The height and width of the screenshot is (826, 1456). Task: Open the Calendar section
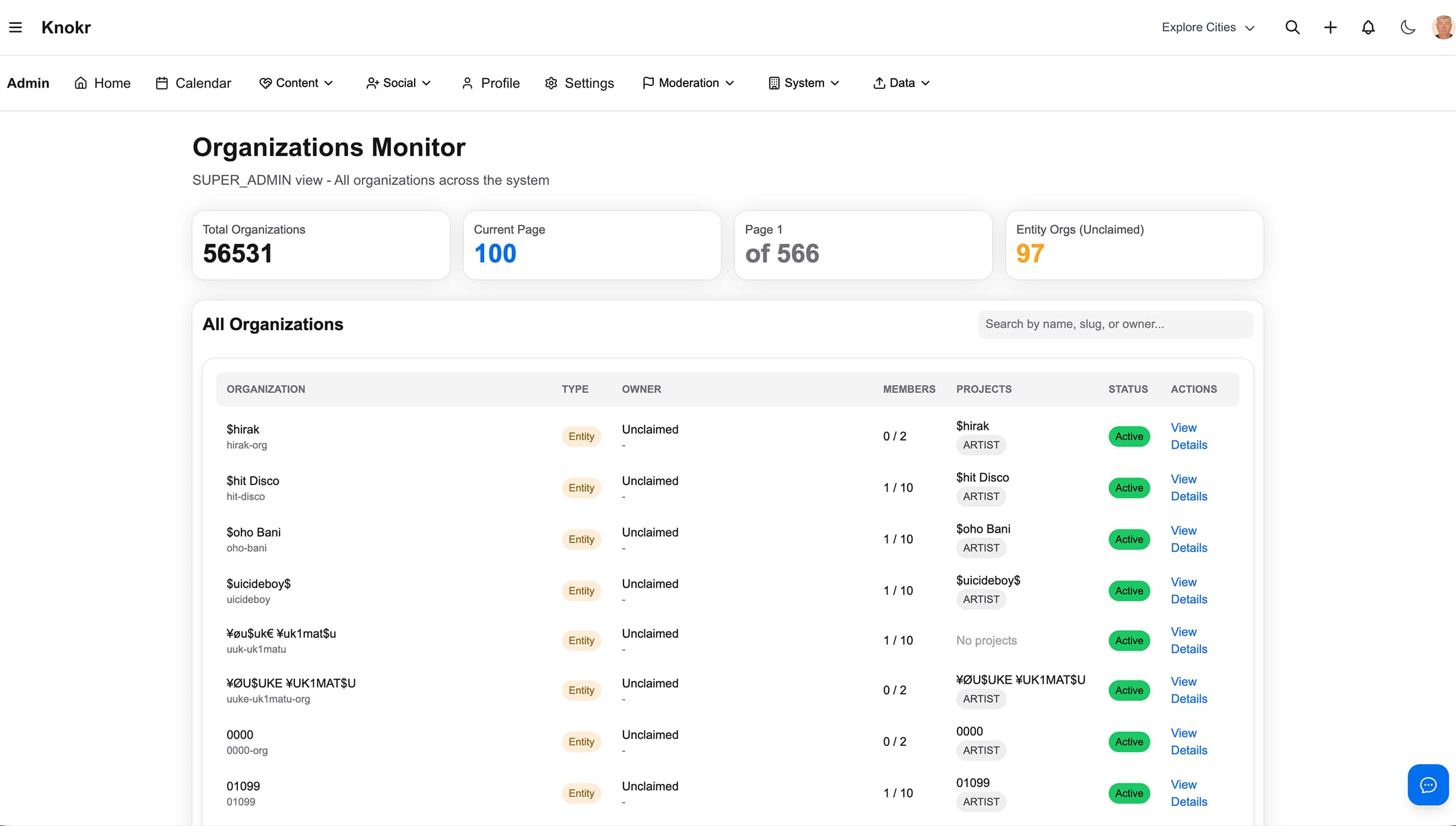[192, 83]
